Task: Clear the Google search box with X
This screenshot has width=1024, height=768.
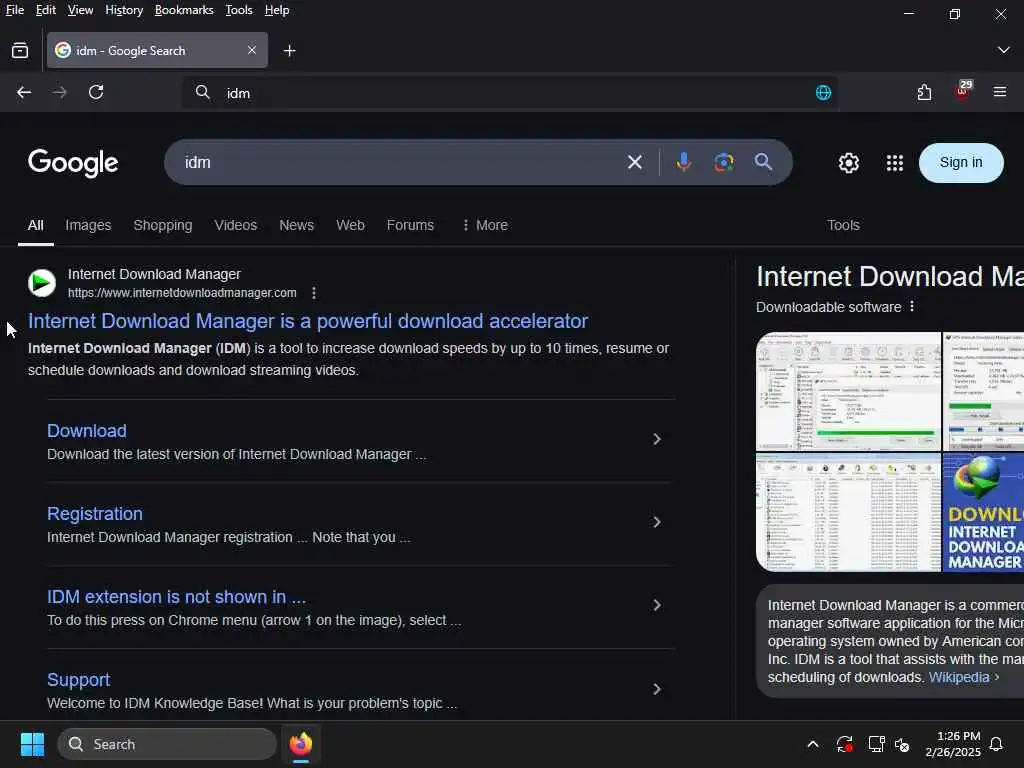Action: click(x=634, y=162)
